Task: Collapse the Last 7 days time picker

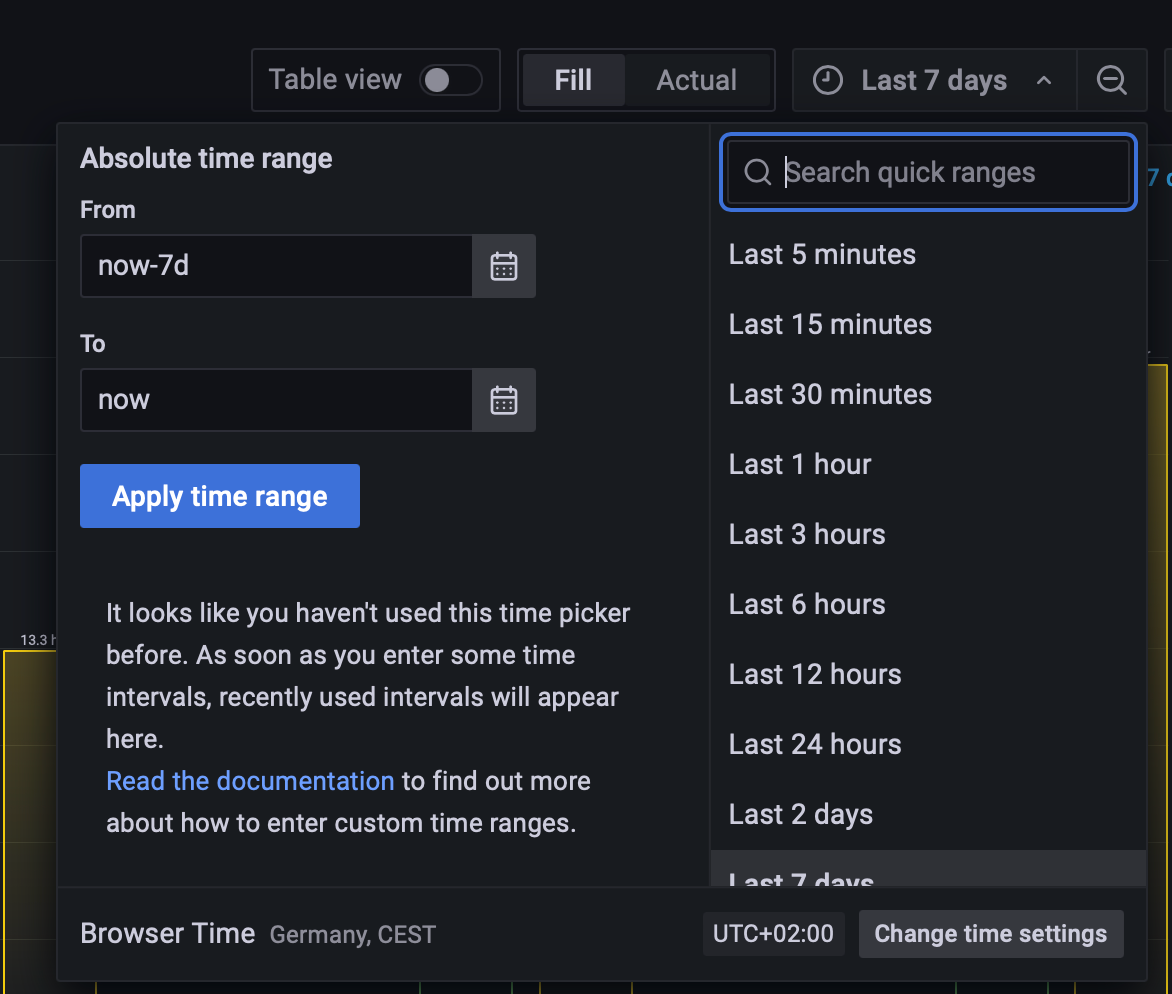Action: tap(933, 80)
